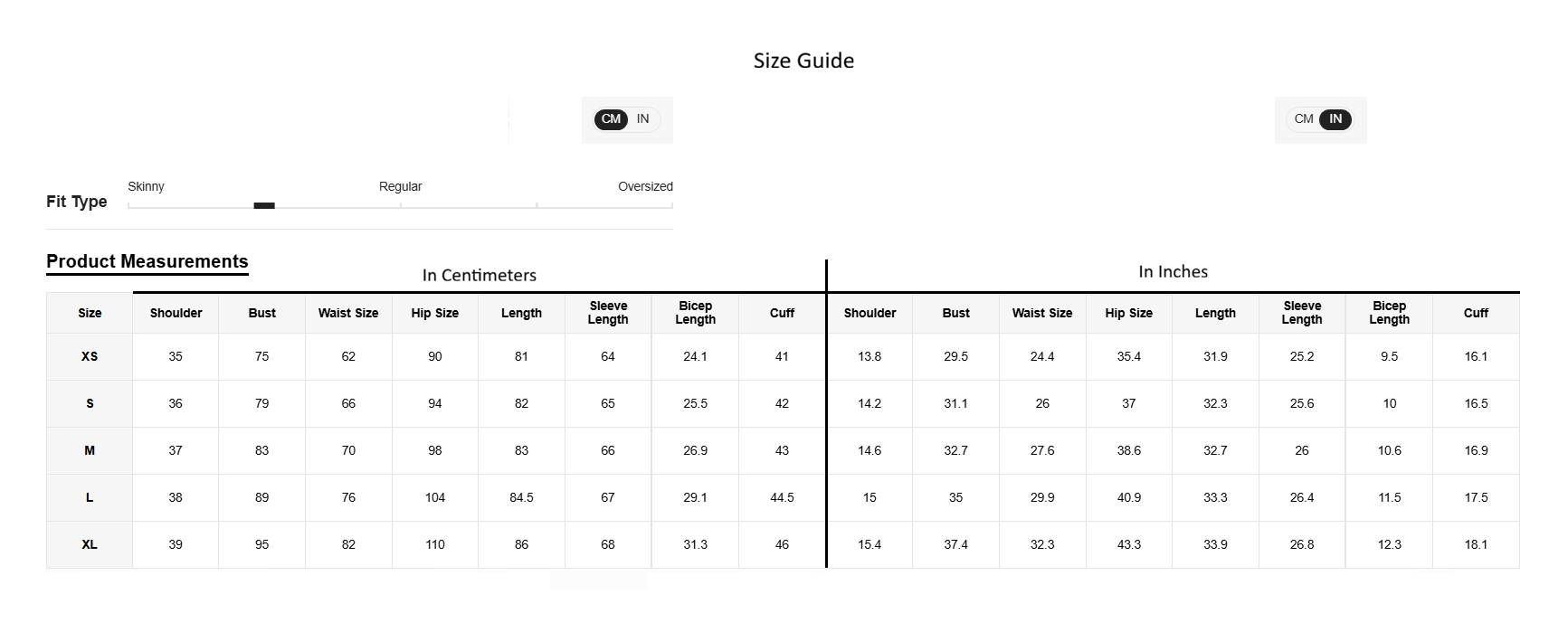
Task: Click the Regular fit label
Action: tap(400, 186)
